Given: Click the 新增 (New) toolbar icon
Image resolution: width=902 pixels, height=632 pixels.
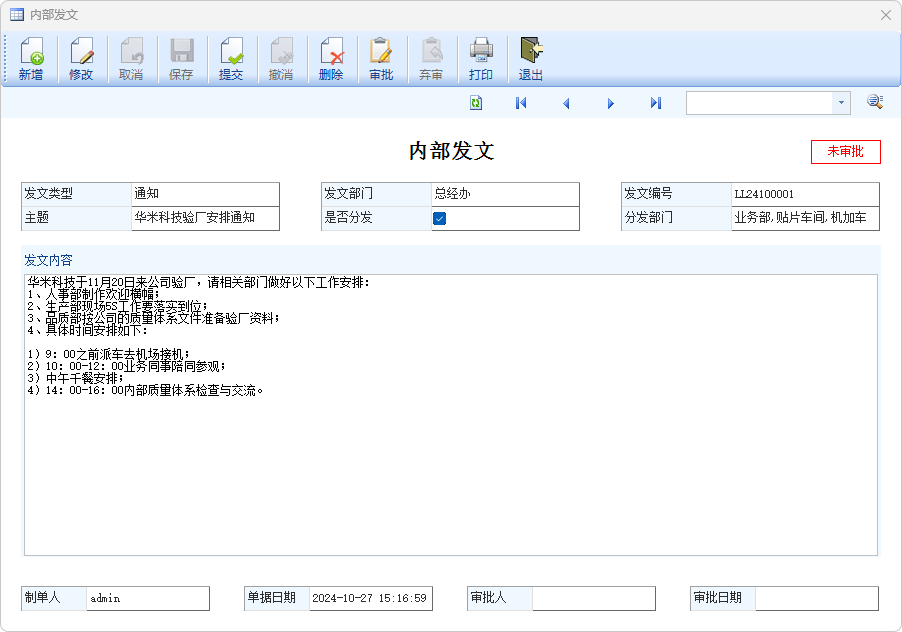Looking at the screenshot, I should coord(31,59).
